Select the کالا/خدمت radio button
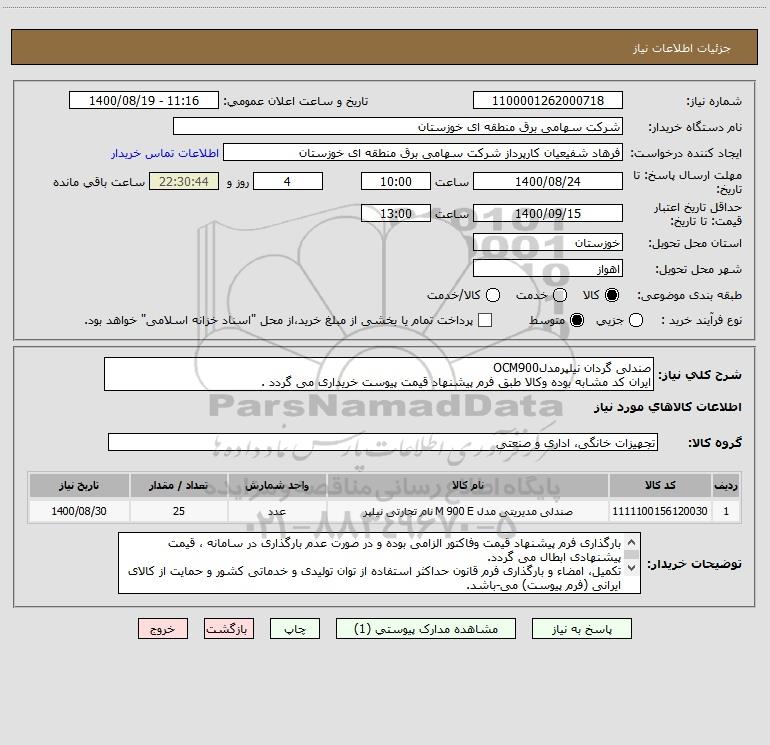Viewport: 770px width, 745px height. click(x=493, y=295)
